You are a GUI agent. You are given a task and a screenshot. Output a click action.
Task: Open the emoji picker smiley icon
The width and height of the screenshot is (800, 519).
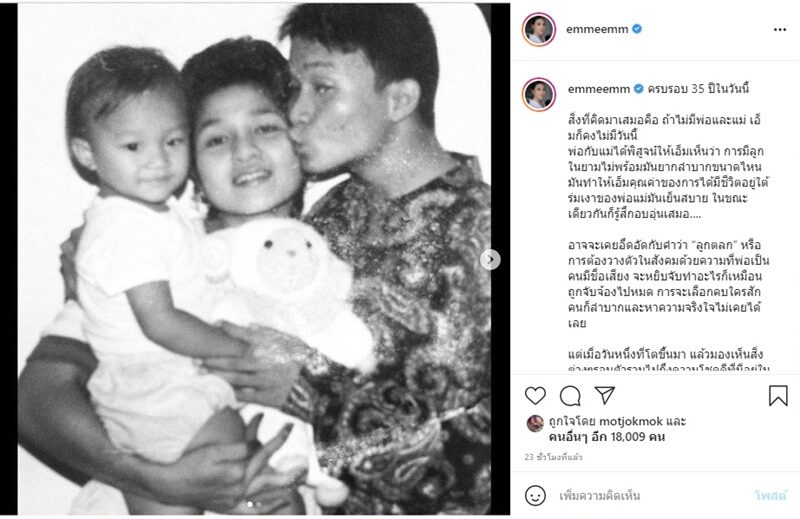[535, 496]
